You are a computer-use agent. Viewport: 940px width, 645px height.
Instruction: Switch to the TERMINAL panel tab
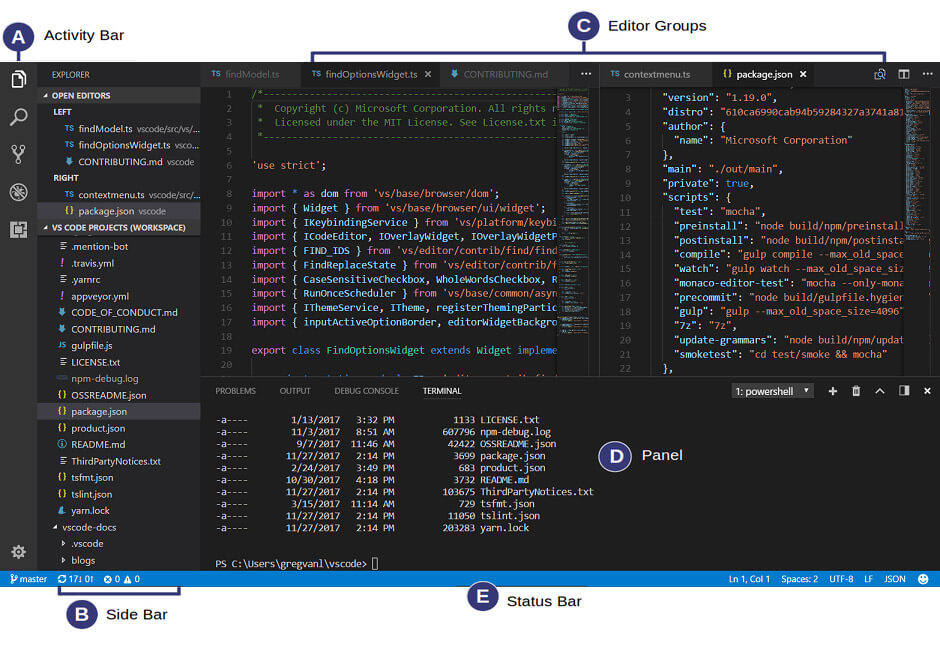(x=441, y=390)
